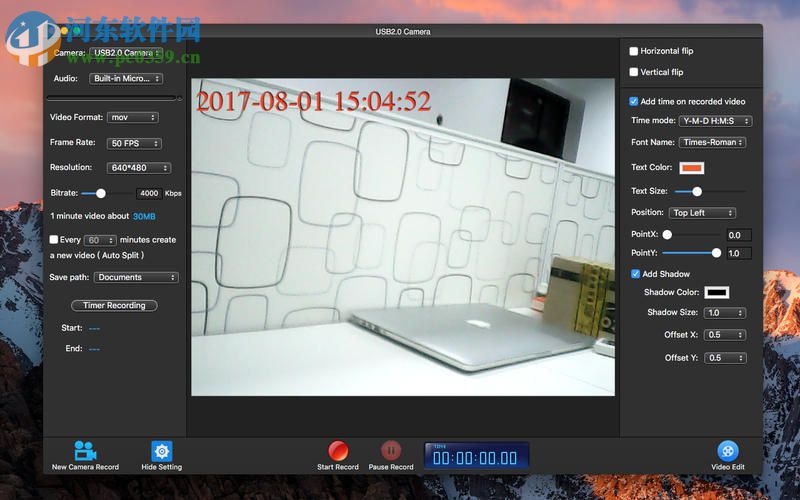Open the Font Name Times-Roman dropdown
This screenshot has width=800, height=500.
click(x=712, y=142)
